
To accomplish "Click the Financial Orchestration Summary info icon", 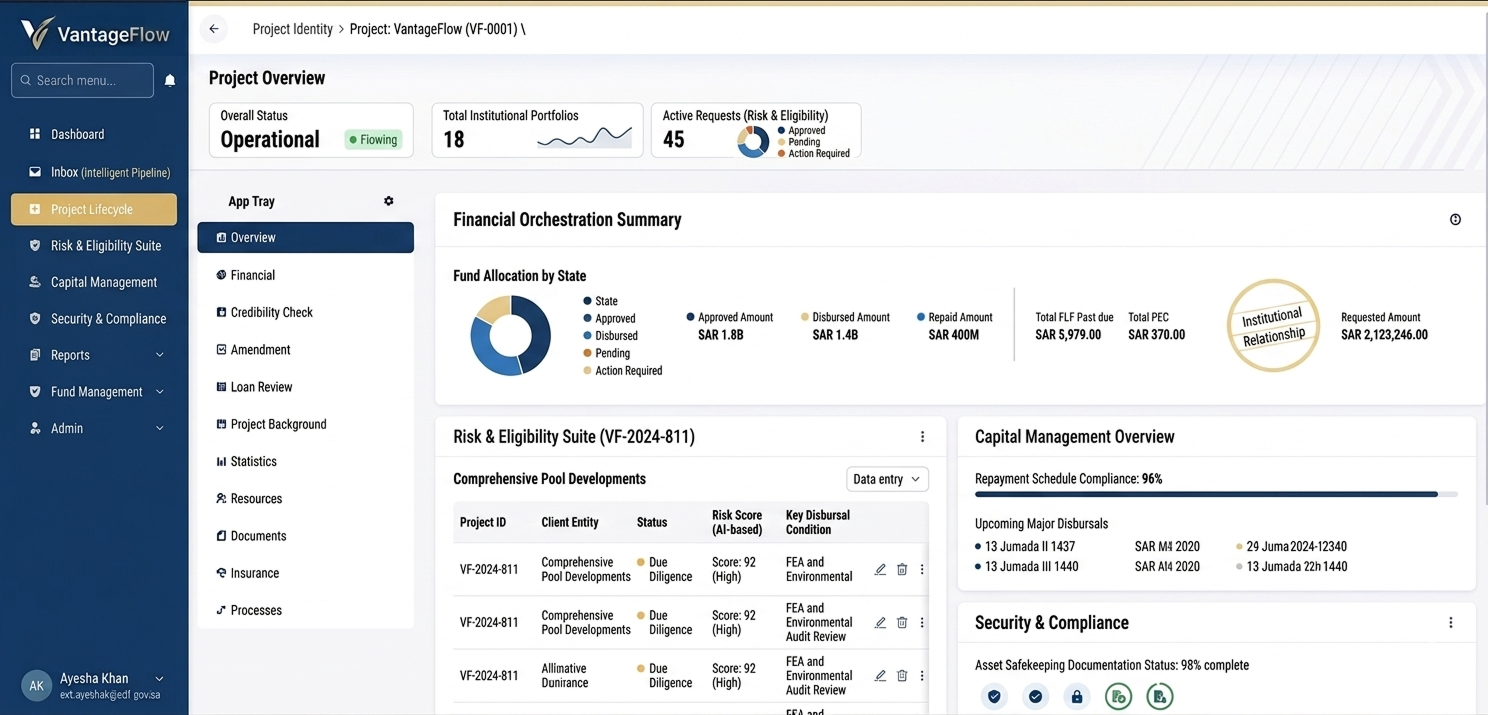I will (x=1455, y=220).
